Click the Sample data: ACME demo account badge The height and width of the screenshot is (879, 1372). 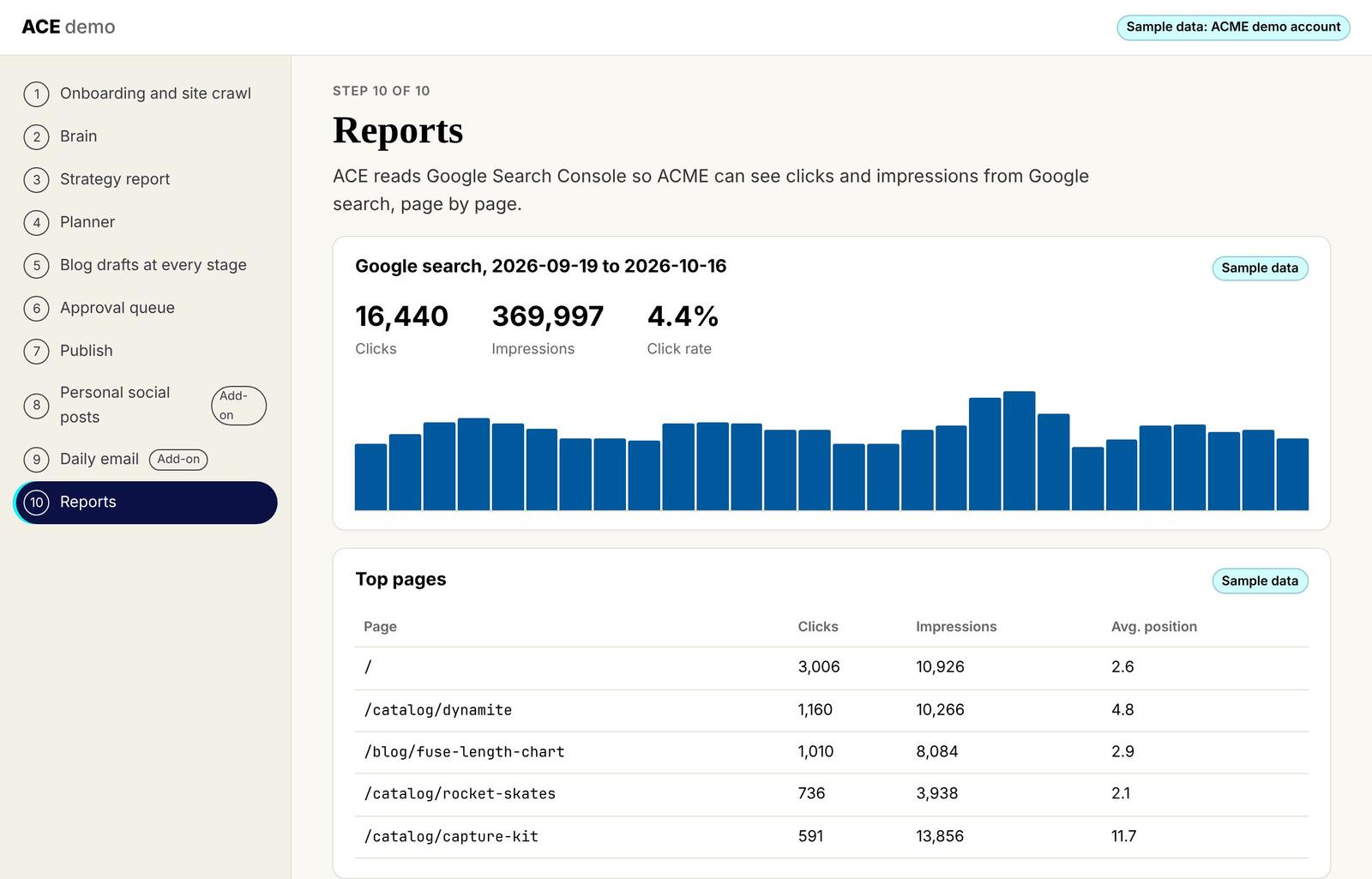(1233, 27)
